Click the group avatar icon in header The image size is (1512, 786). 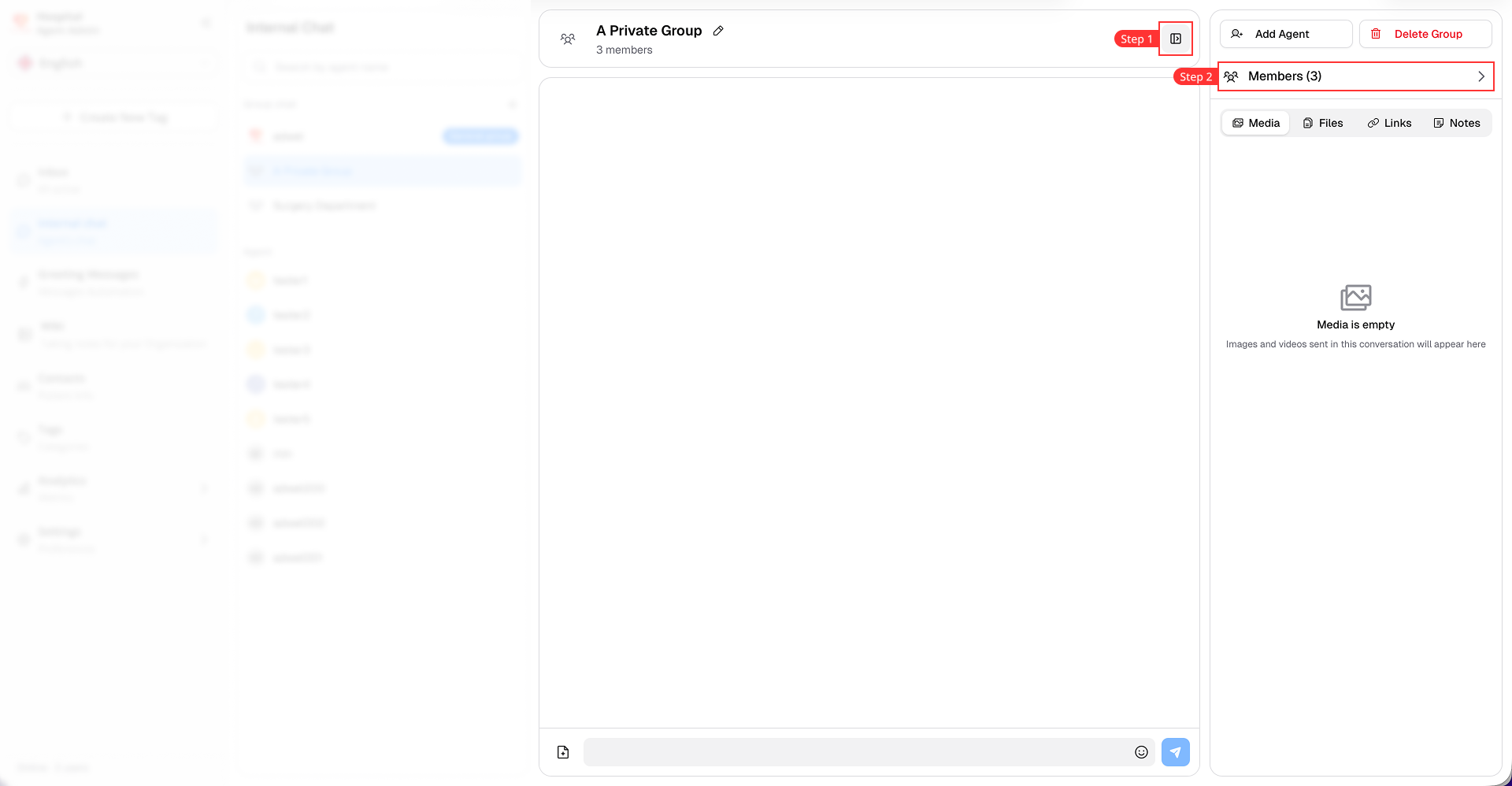pyautogui.click(x=568, y=39)
